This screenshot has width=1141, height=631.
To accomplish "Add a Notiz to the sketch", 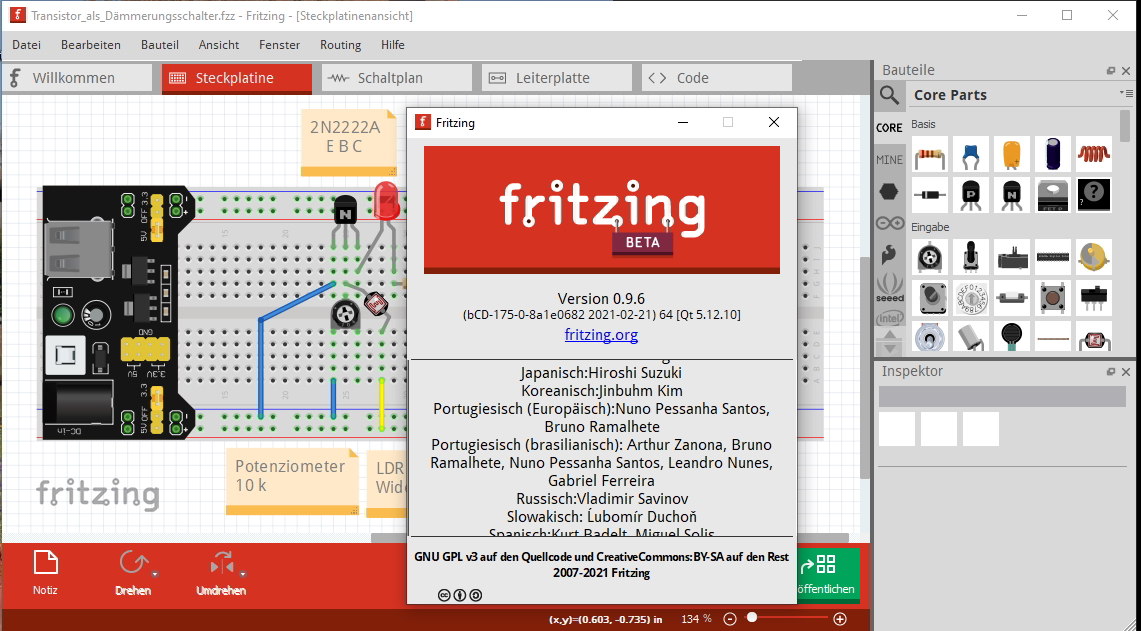I will pyautogui.click(x=45, y=573).
